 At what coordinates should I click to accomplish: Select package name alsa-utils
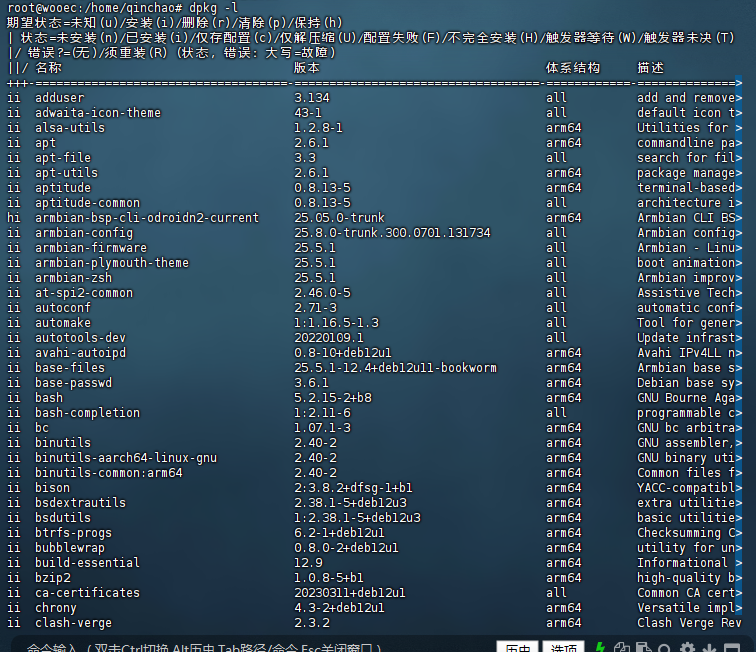point(70,128)
